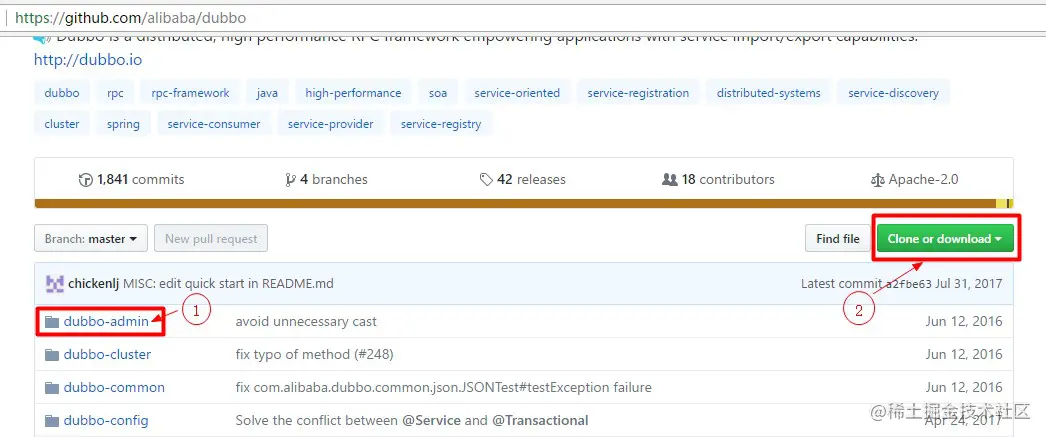
Task: Click the dubbo-admin row date Jun 12, 2016
Action: coord(964,322)
